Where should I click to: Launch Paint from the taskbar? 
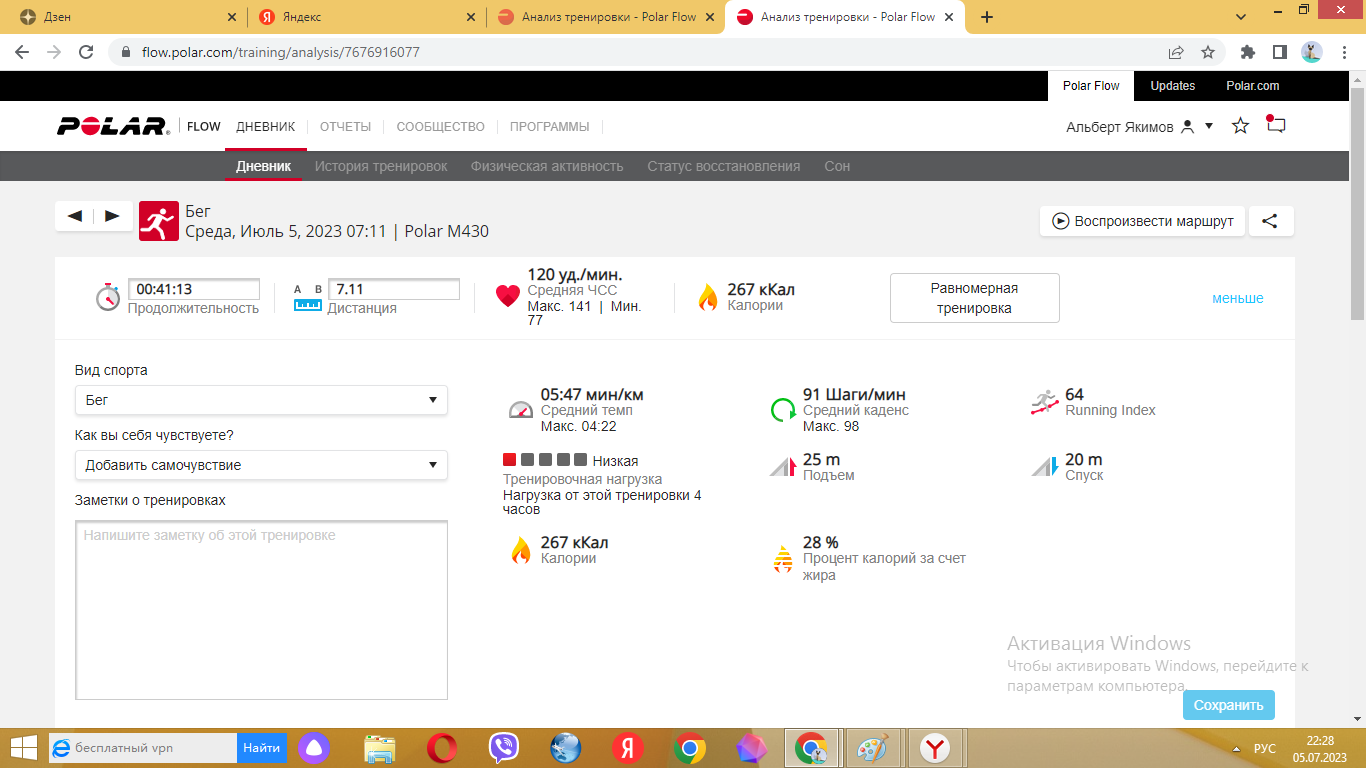click(x=873, y=748)
